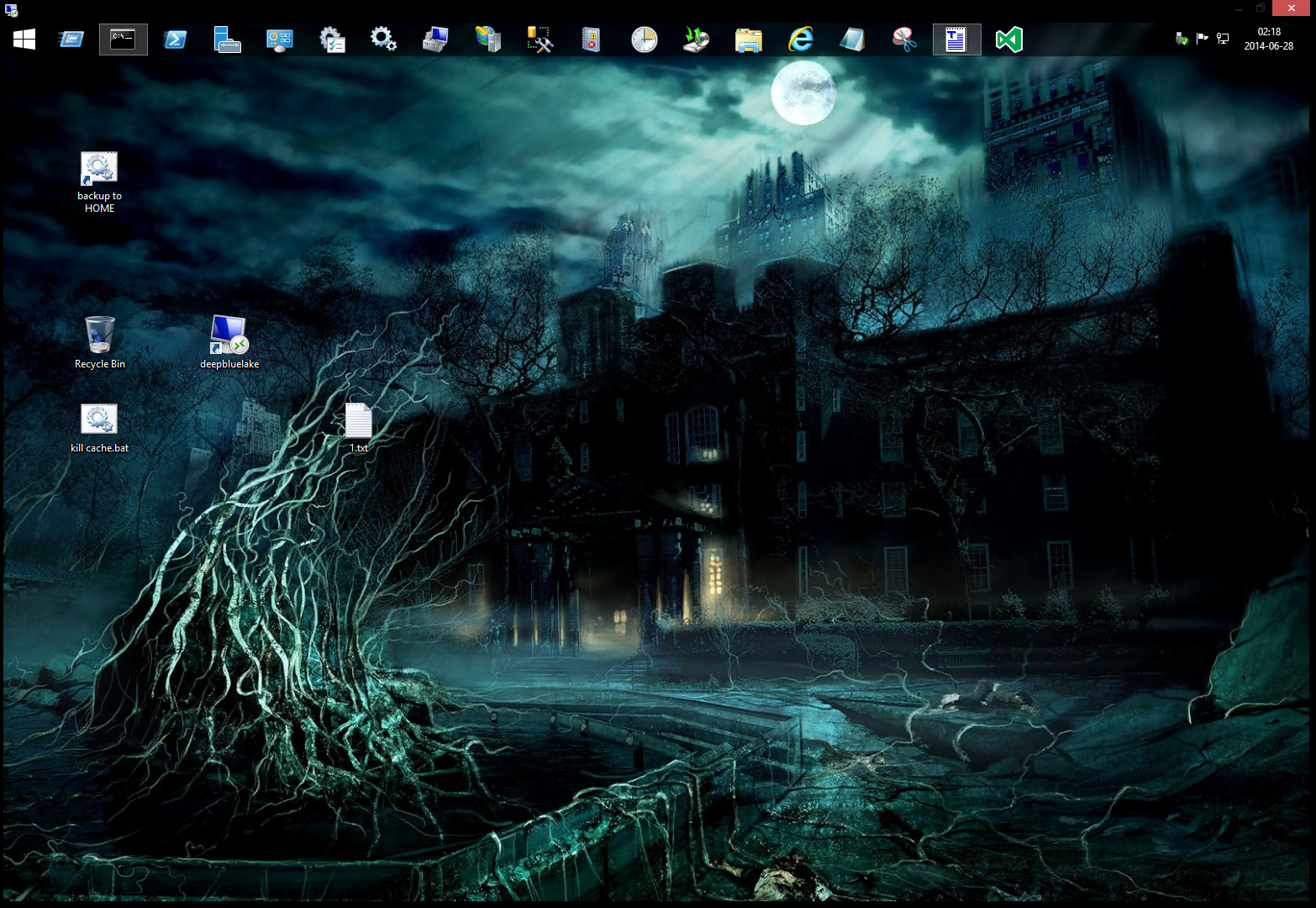Launch Visual Studio from the taskbar
The image size is (1316, 908).
[x=1008, y=40]
